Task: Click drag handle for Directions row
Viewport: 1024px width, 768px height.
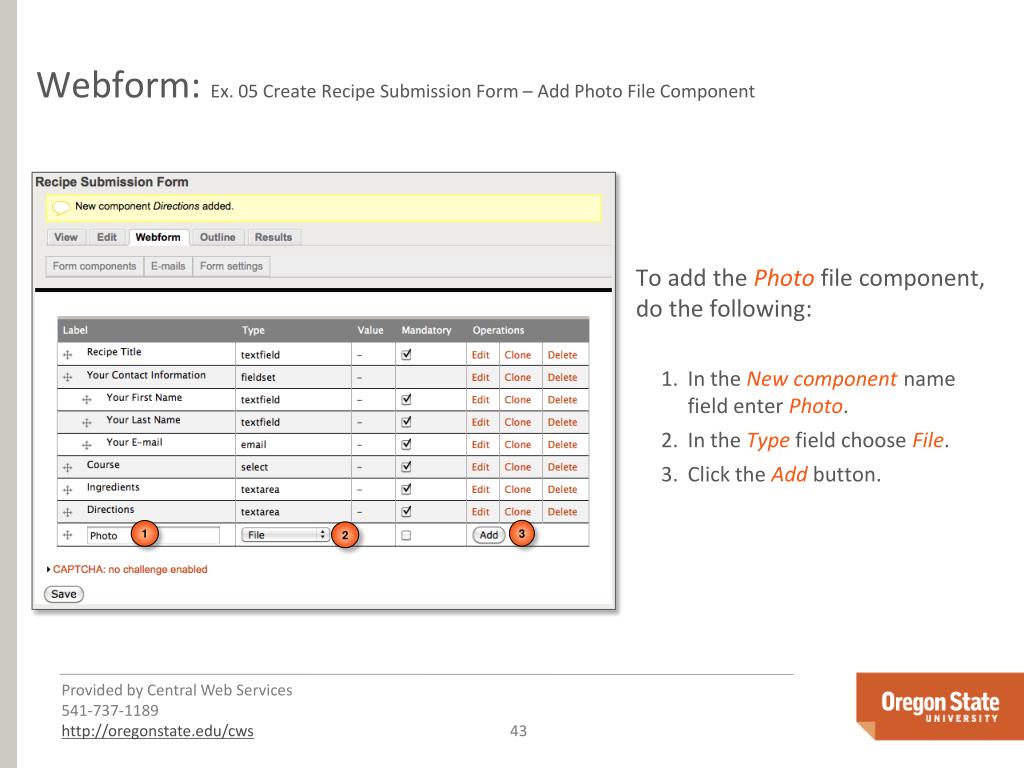Action: click(x=67, y=513)
